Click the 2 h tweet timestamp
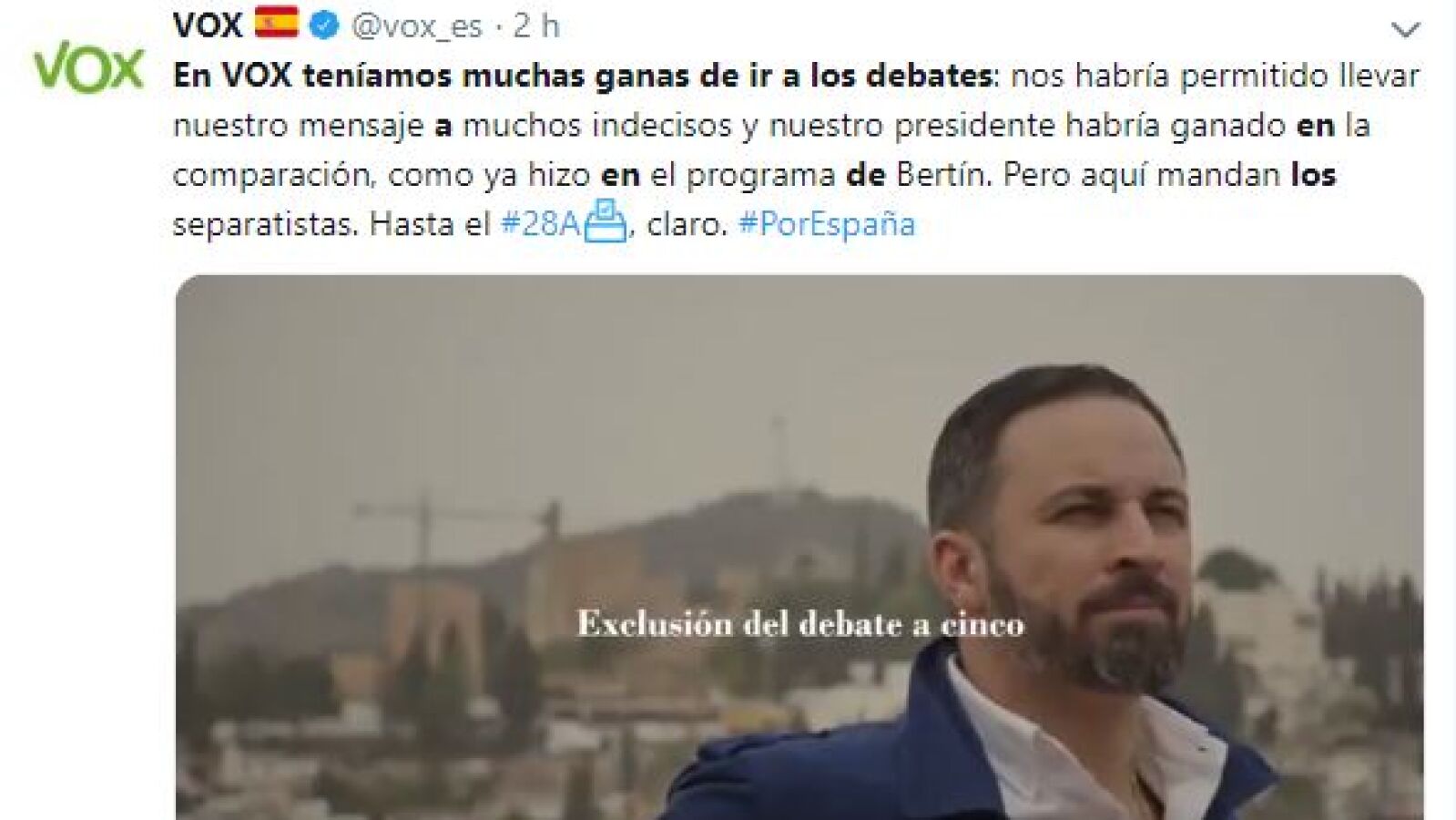Image resolution: width=1456 pixels, height=820 pixels. (x=536, y=26)
